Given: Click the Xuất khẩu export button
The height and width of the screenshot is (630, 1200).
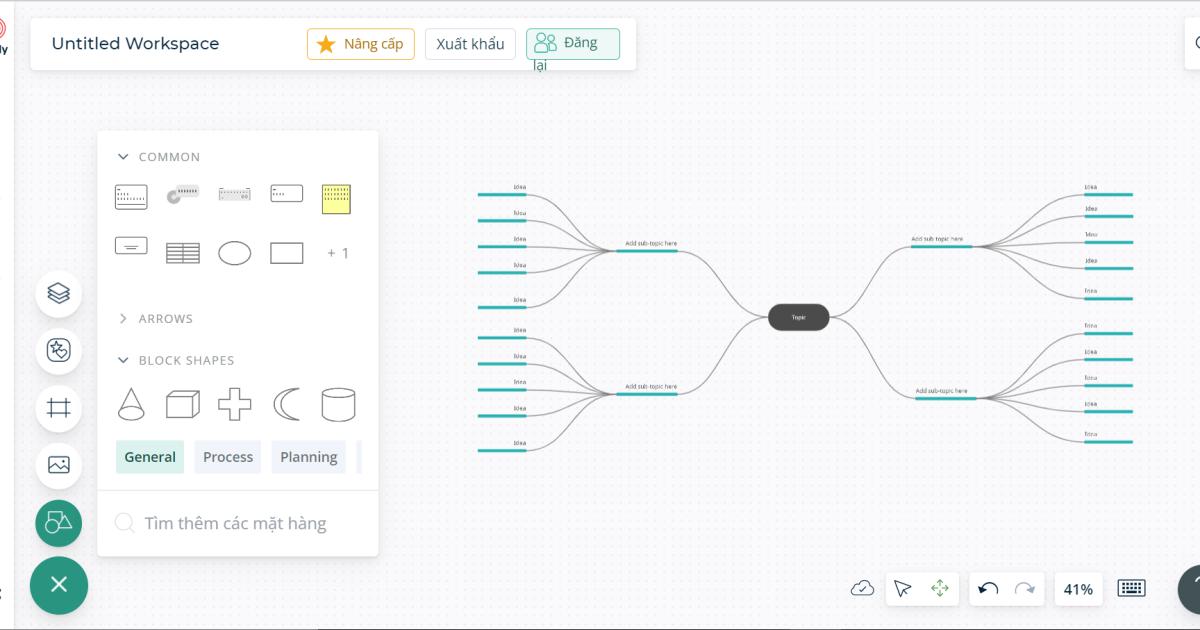Looking at the screenshot, I should coord(470,44).
